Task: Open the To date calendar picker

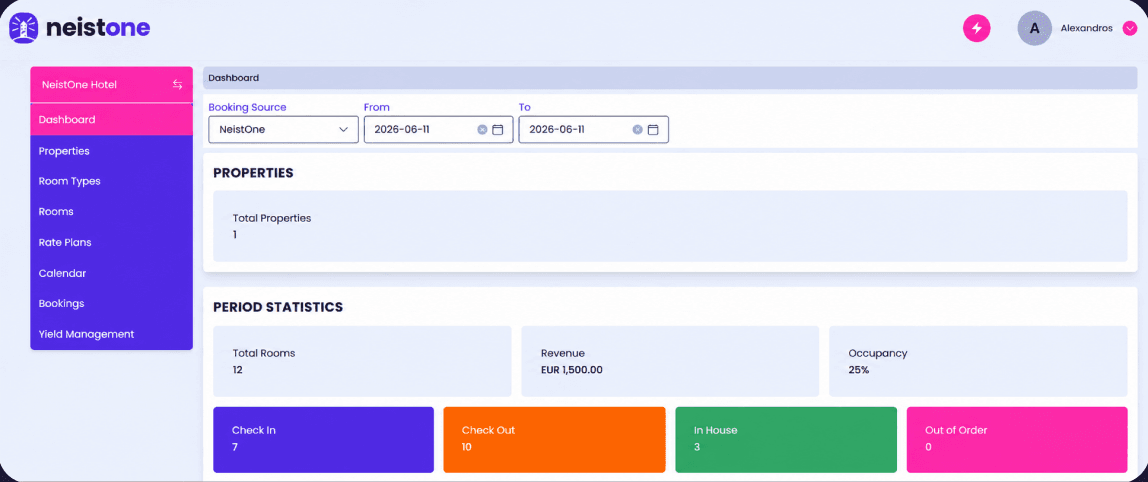Action: click(x=653, y=130)
